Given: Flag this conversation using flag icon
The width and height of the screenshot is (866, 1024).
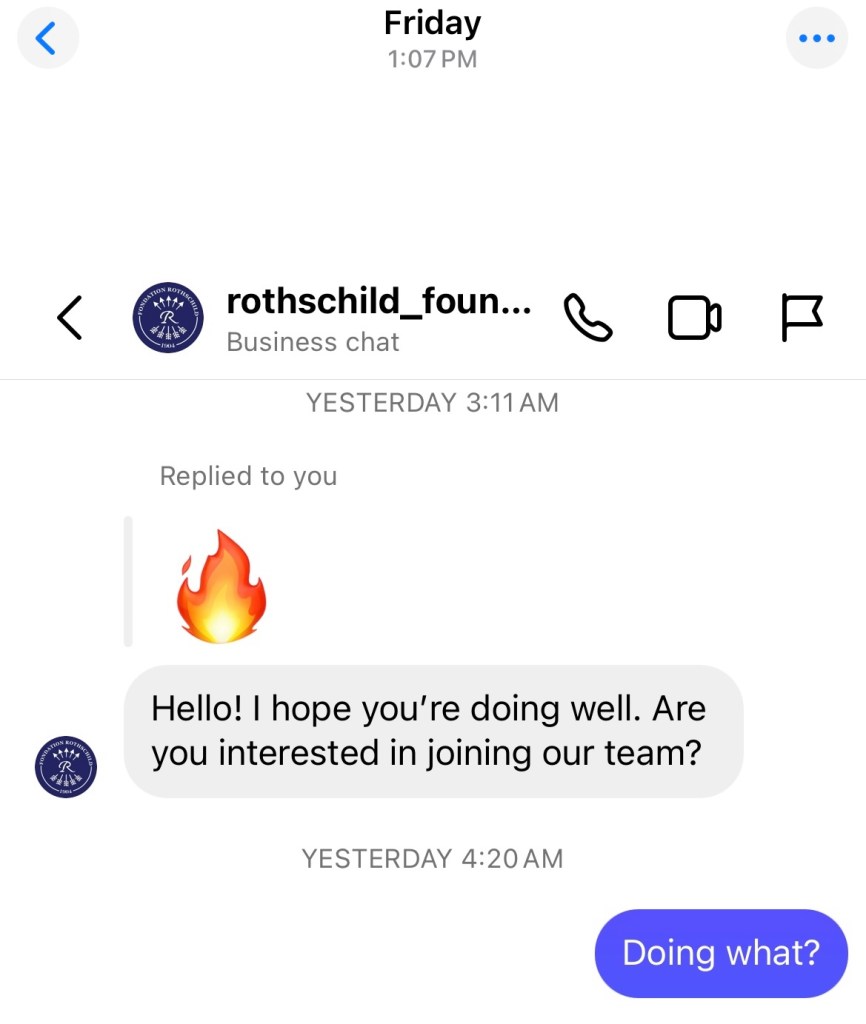Looking at the screenshot, I should pyautogui.click(x=801, y=317).
